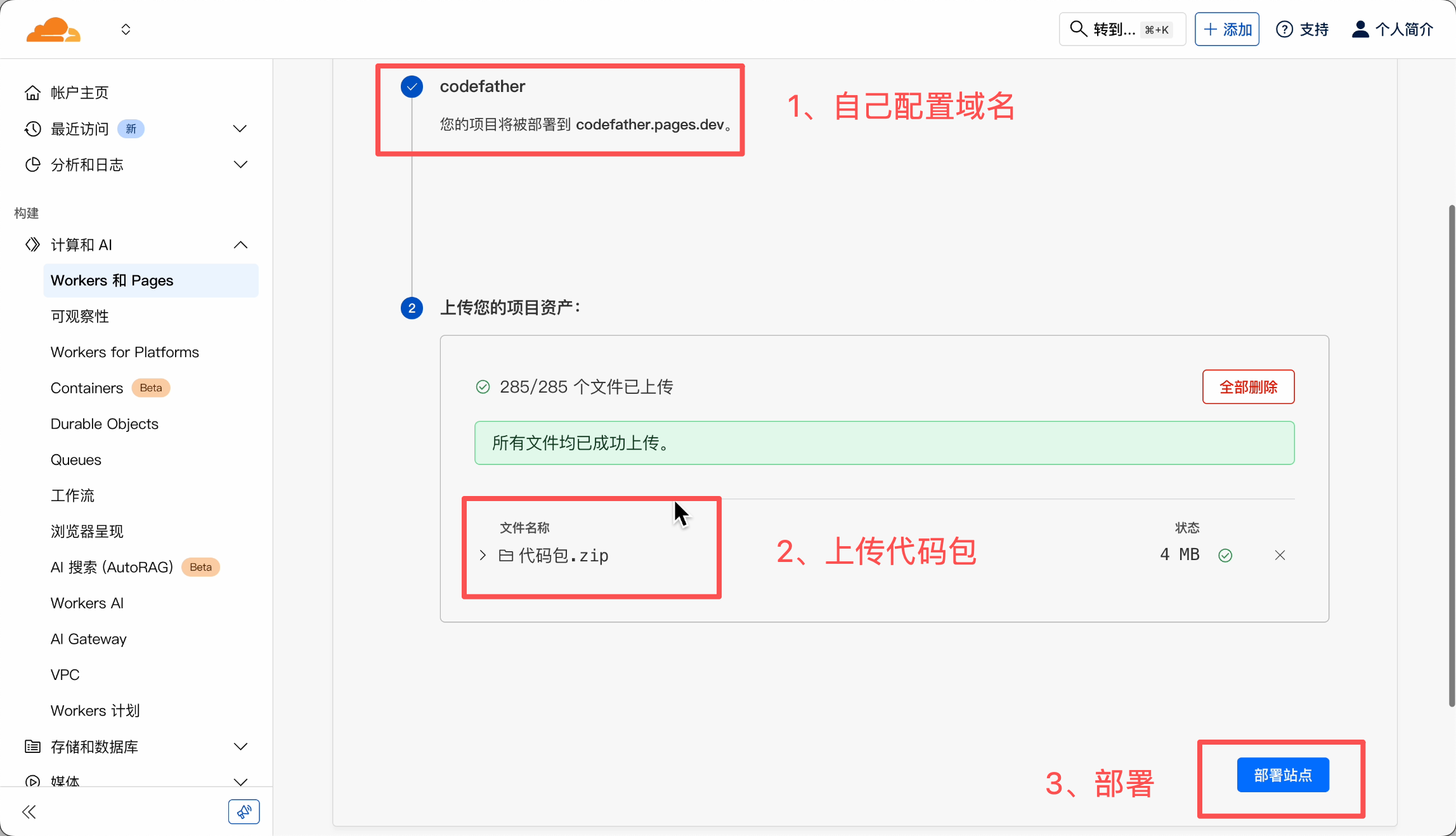Screen dimensions: 1456x836
Task: Remove the uploaded 代码包.zip file
Action: [1280, 556]
